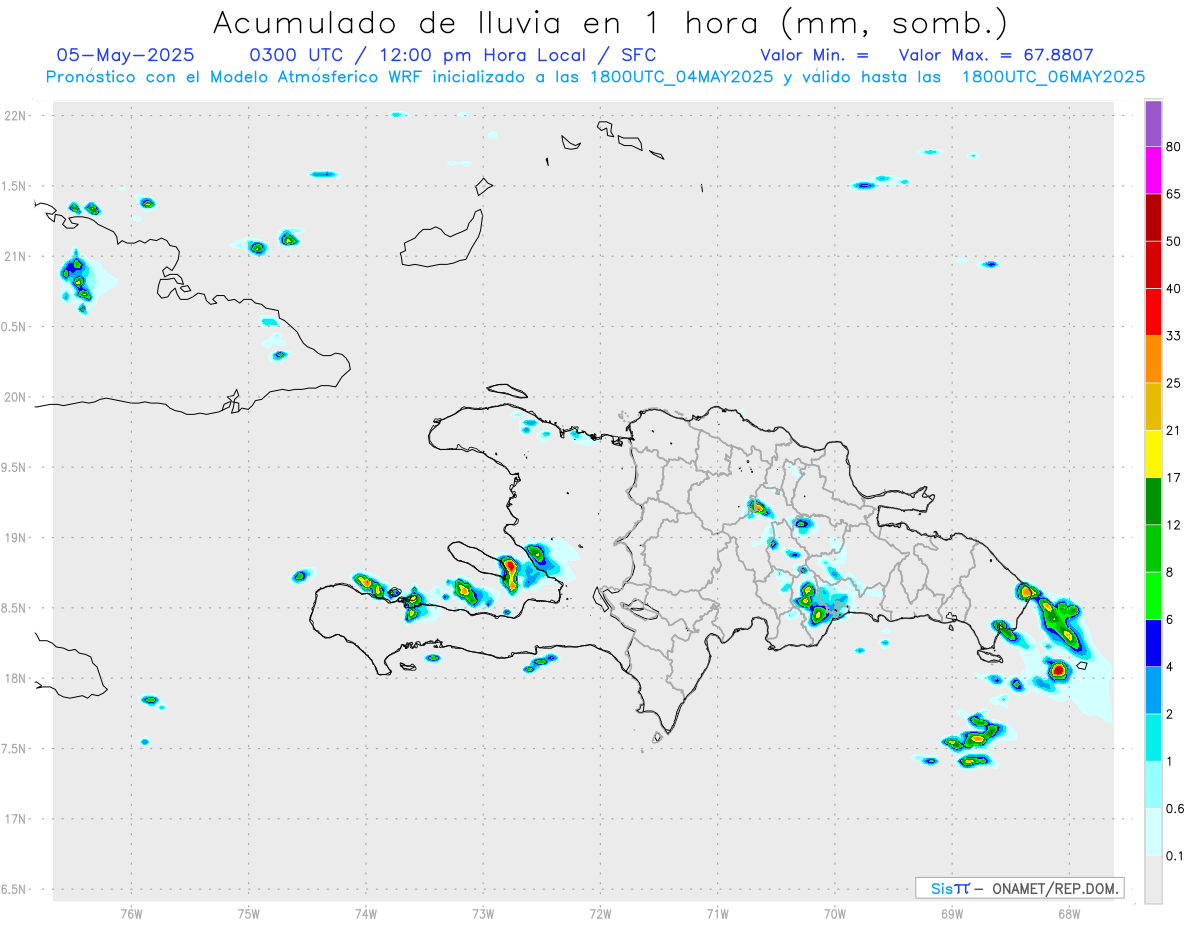Click the legend value '21'
1200x927 pixels.
[1174, 431]
